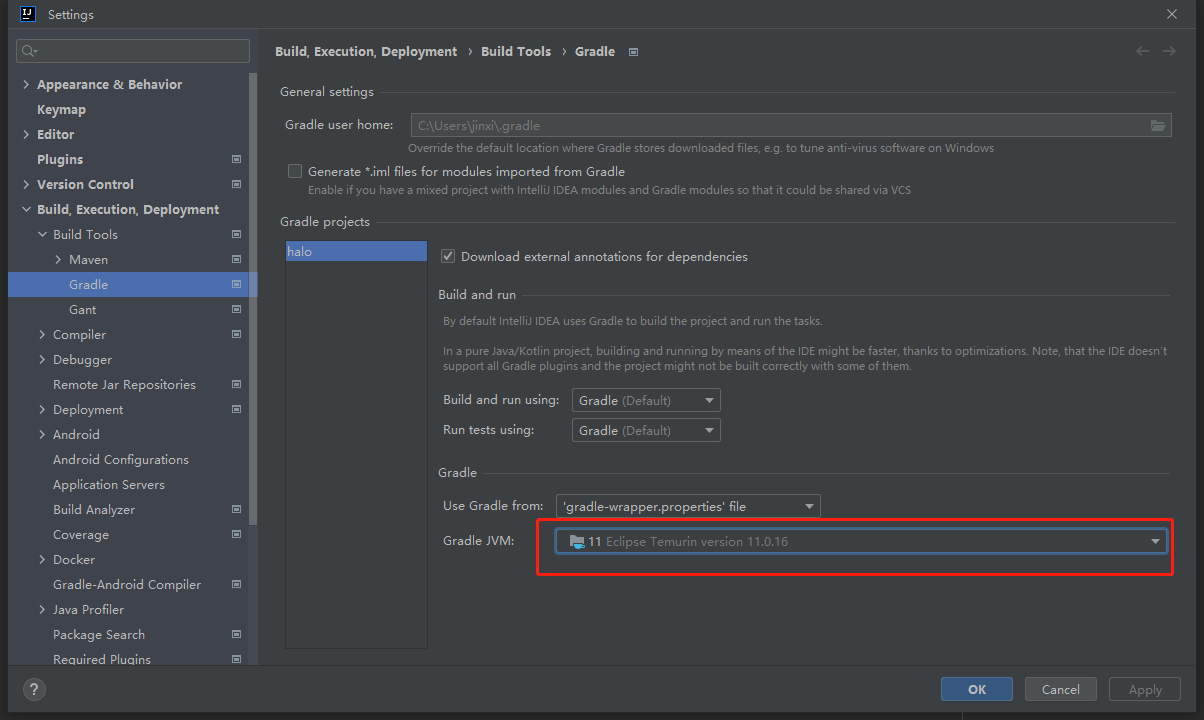Screen dimensions: 1204x720
Task: Open the Gradle JVM dropdown arrow
Action: (x=1155, y=541)
